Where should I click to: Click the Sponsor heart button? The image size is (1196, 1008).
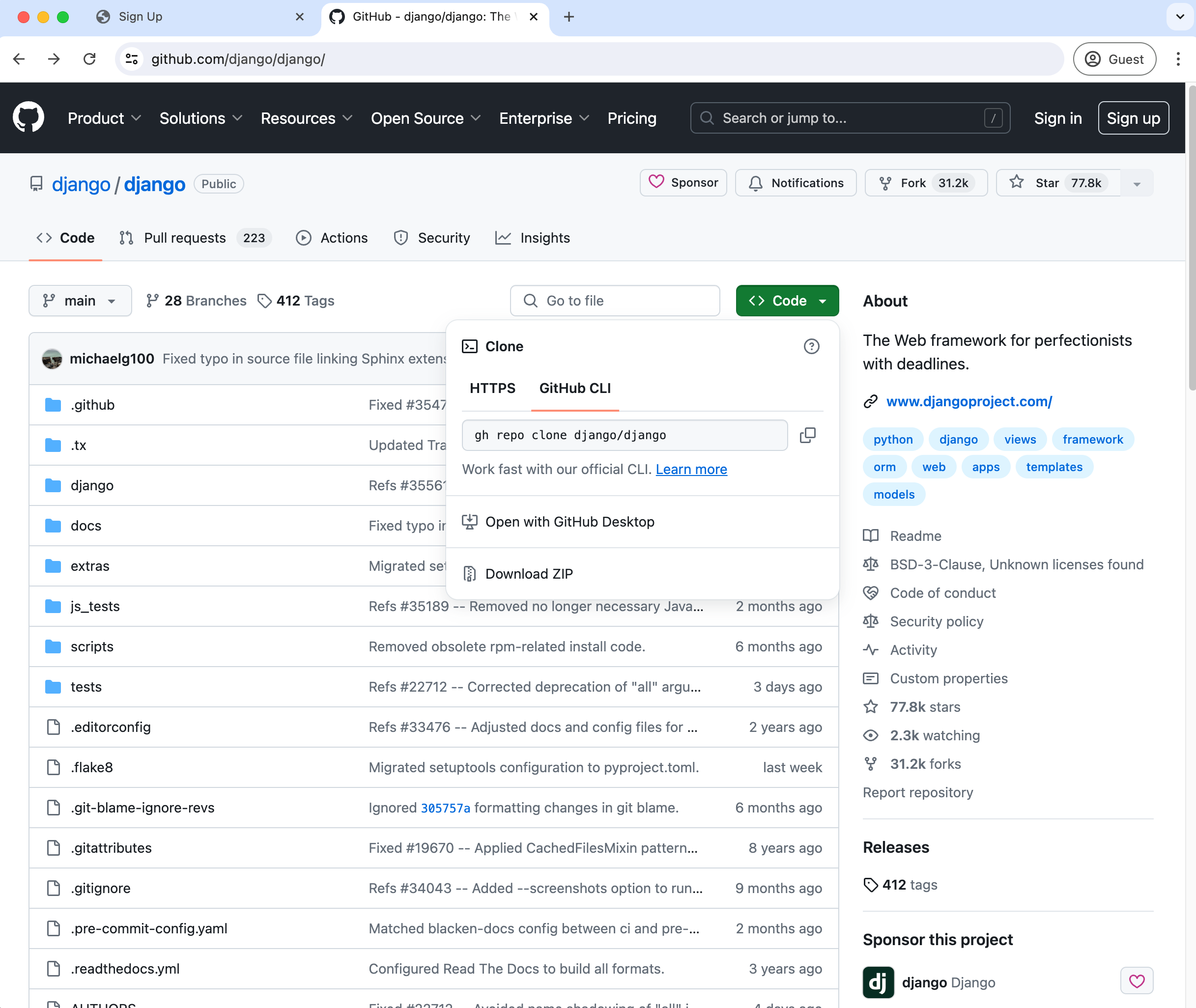tap(683, 183)
